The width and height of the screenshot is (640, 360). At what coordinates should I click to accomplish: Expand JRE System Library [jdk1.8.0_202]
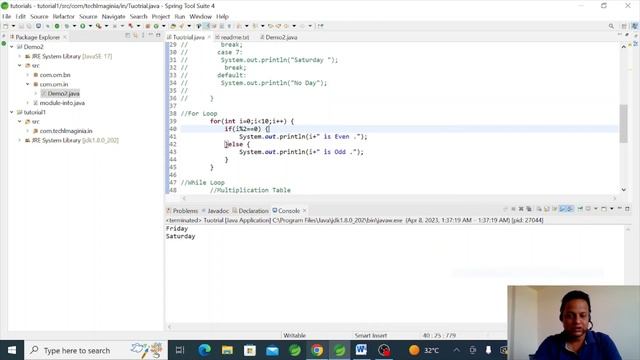click(x=20, y=140)
